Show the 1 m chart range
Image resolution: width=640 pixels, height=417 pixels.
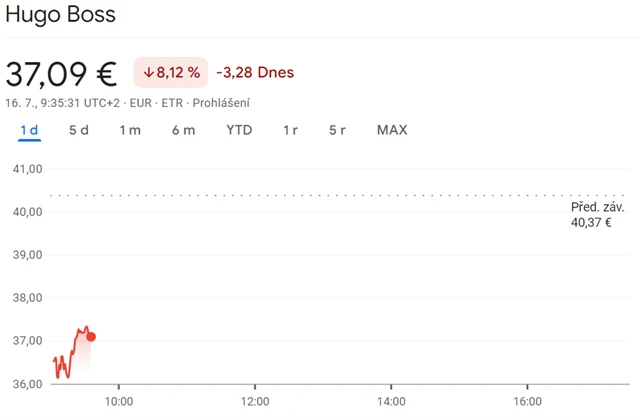pyautogui.click(x=130, y=130)
